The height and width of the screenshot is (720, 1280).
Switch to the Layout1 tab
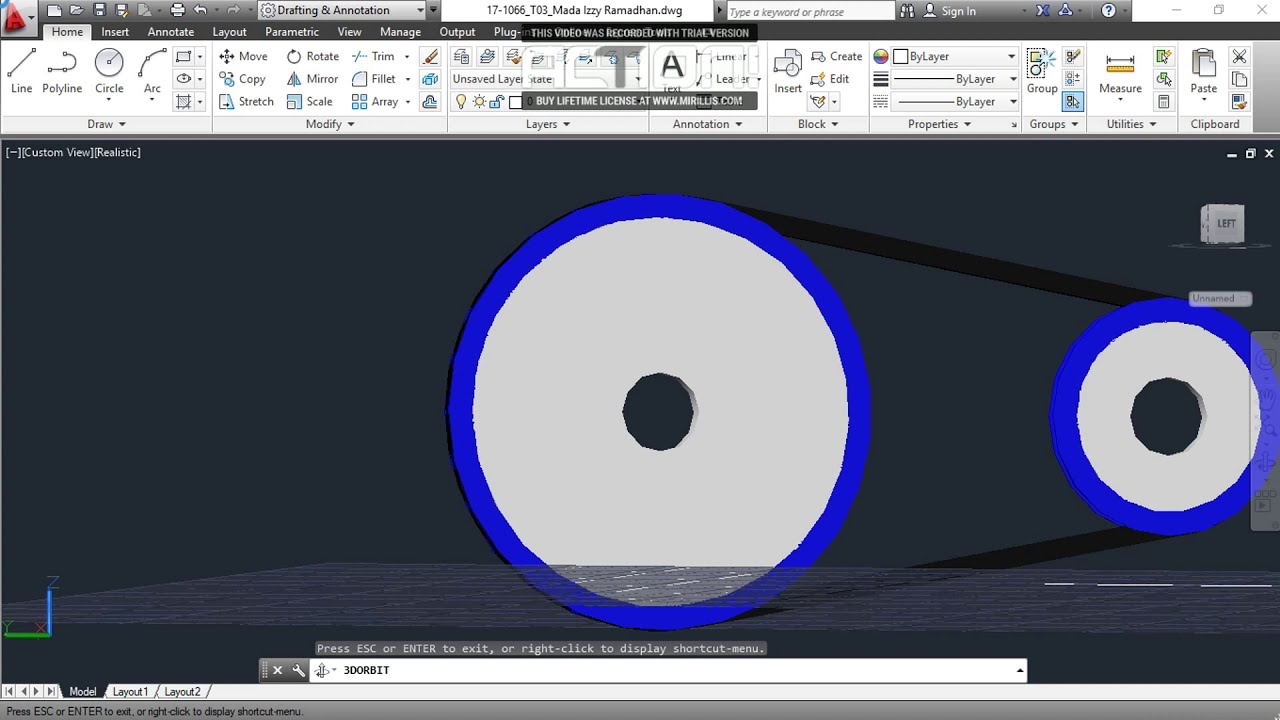(130, 691)
